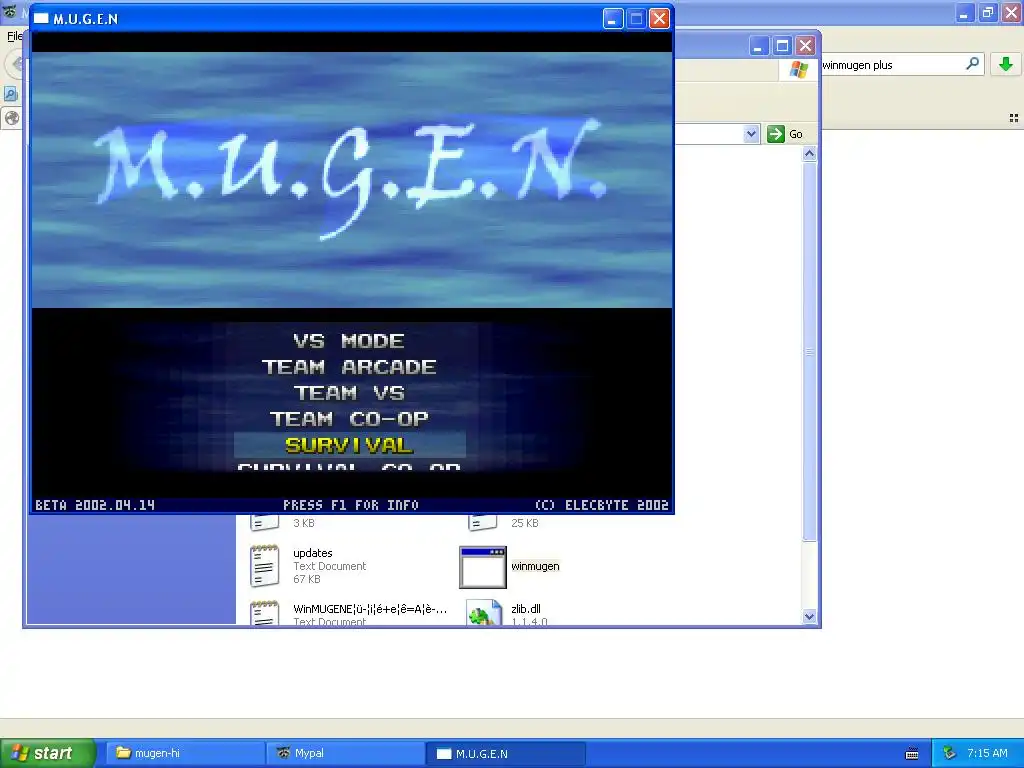
Task: Focus the Mypal search field with winmugen plus
Action: 891,65
